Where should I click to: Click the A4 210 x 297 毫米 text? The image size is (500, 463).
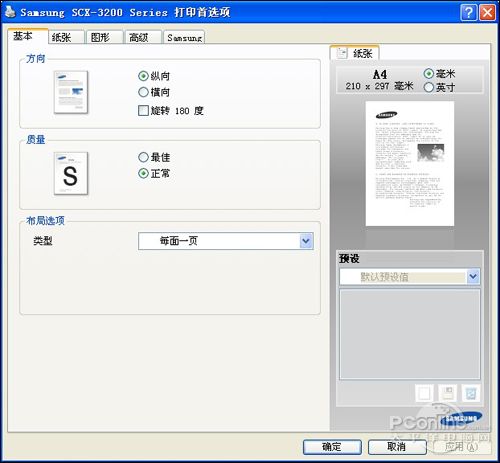pos(380,80)
